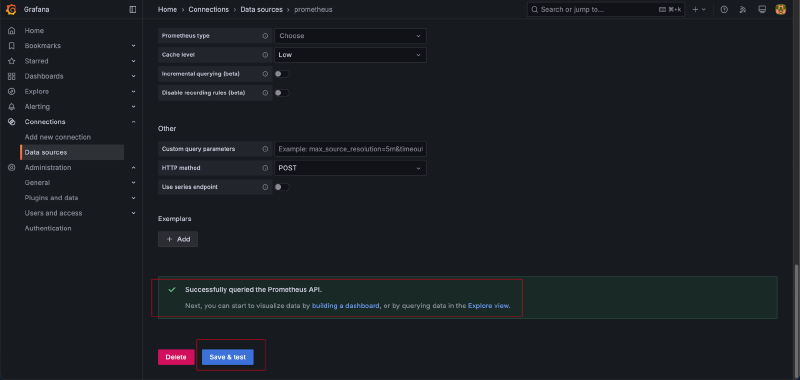Click Data sources in the breadcrumb

pos(261,9)
